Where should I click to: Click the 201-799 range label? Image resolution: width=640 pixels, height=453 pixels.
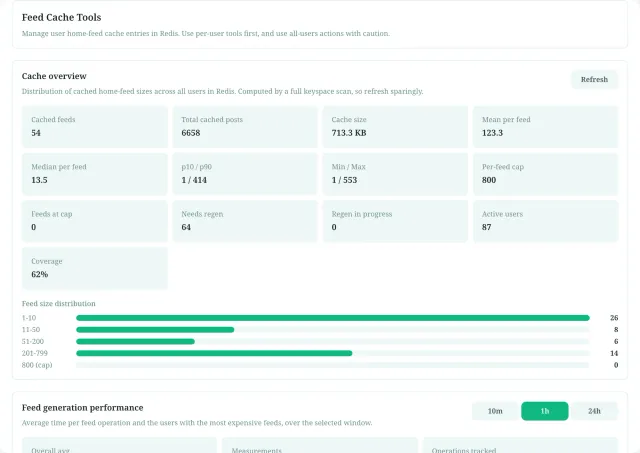click(35, 353)
